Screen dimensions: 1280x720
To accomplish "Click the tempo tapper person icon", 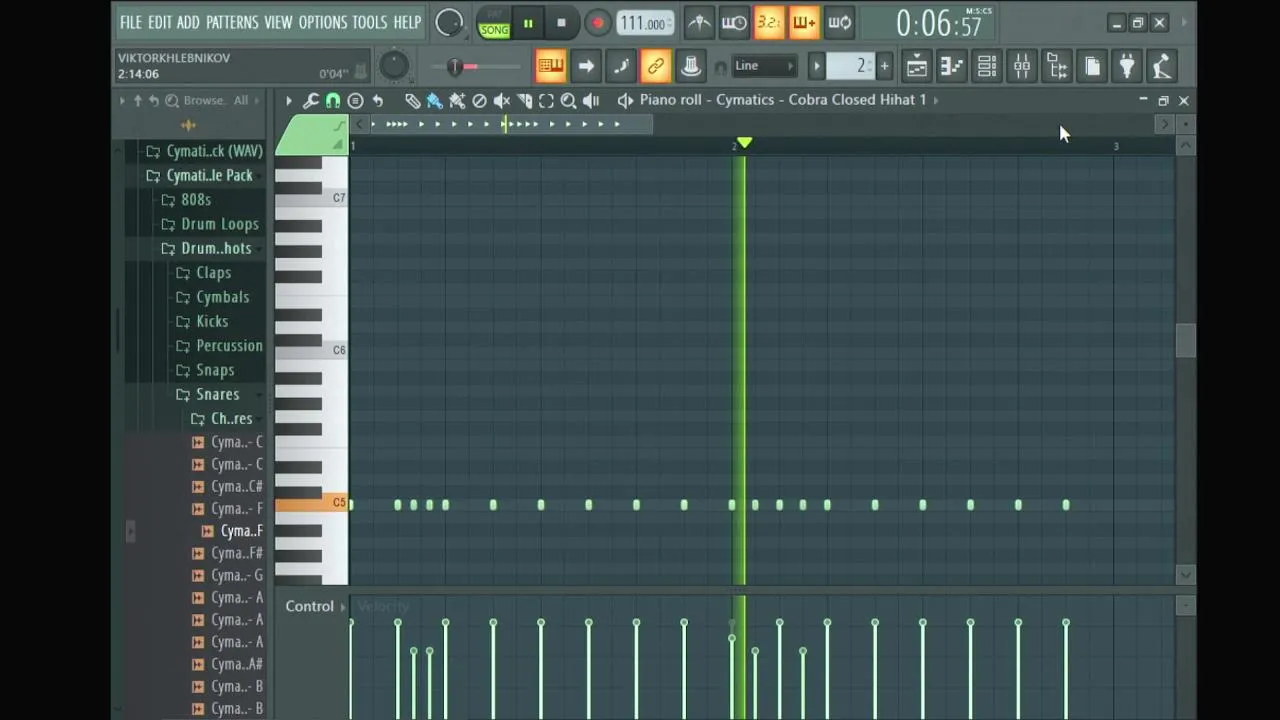I will (1162, 66).
